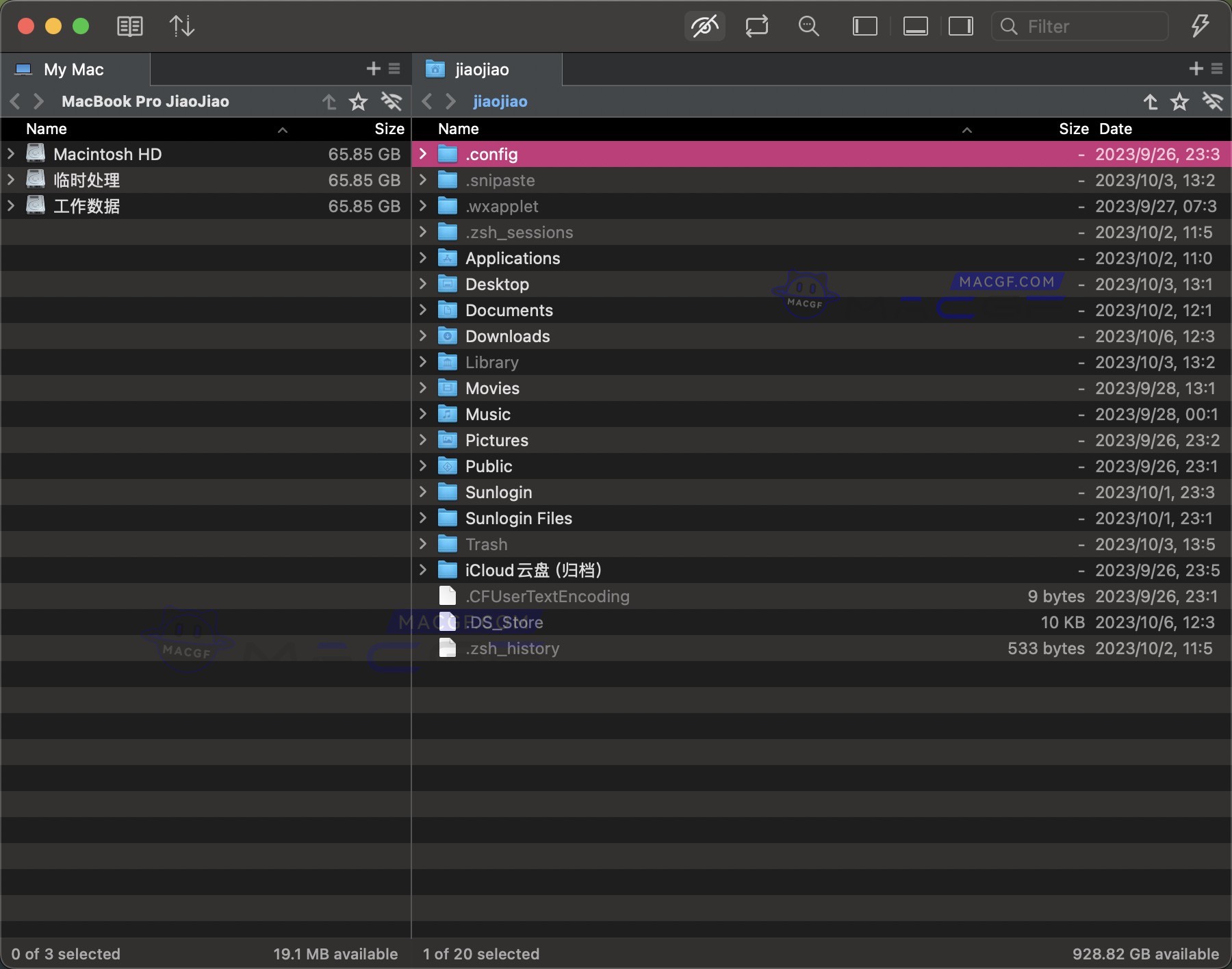Open the quick look magnifier icon
The height and width of the screenshot is (969, 1232).
coord(808,26)
